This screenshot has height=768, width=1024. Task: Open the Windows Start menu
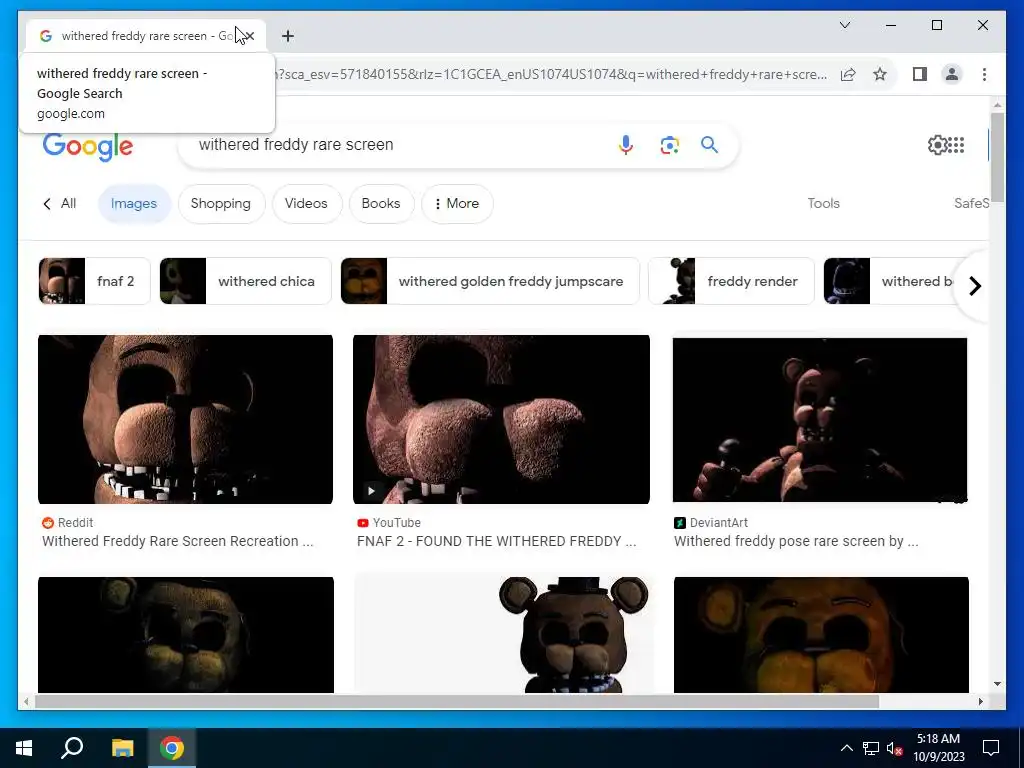point(24,748)
